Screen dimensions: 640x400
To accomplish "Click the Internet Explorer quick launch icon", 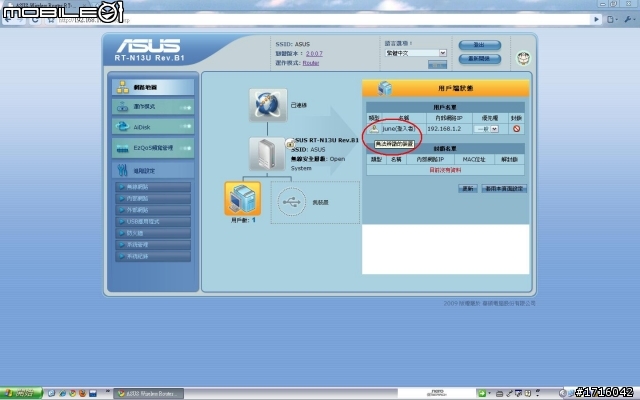I will click(62, 393).
